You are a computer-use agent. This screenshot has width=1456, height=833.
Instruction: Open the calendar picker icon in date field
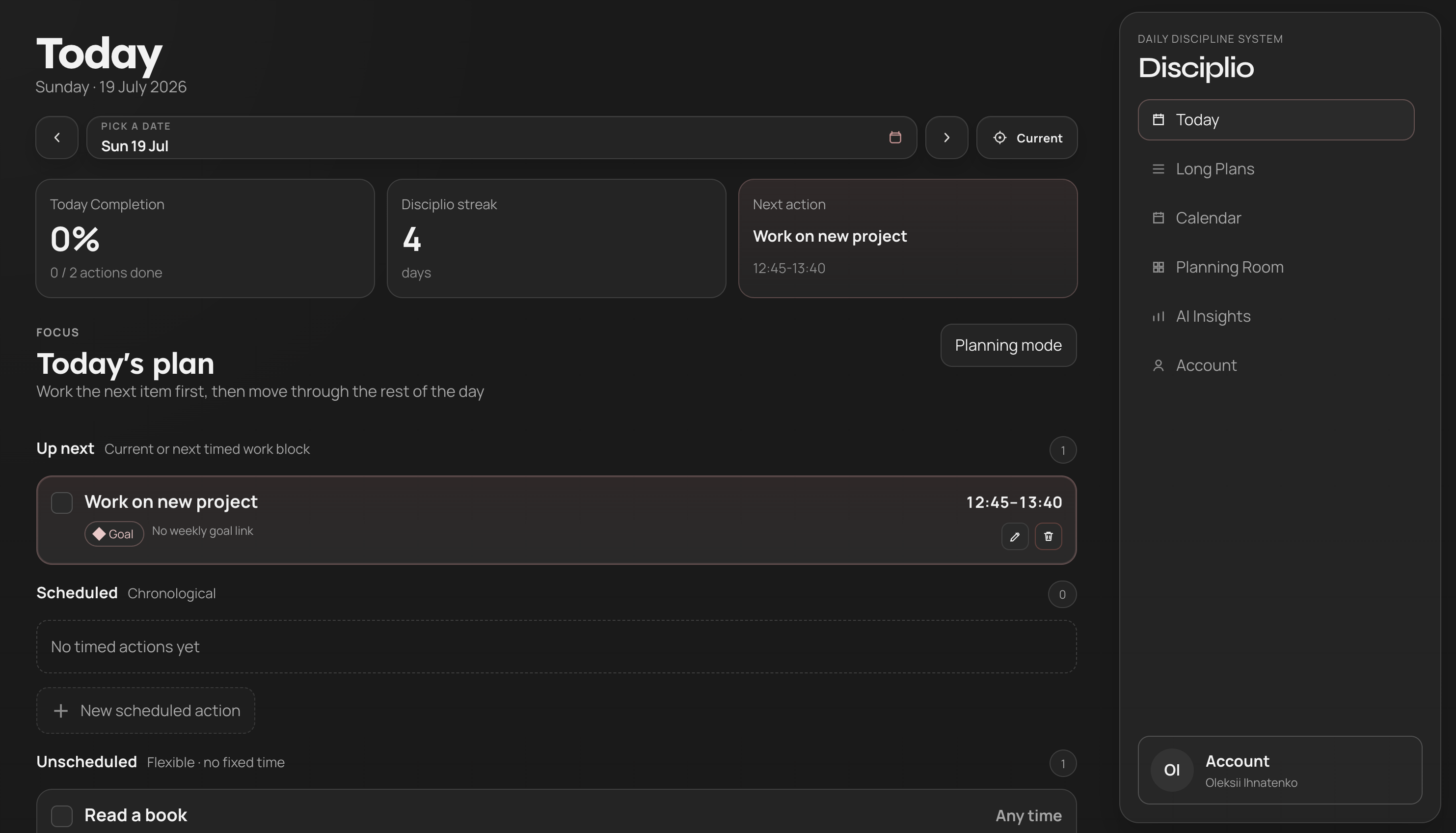895,138
